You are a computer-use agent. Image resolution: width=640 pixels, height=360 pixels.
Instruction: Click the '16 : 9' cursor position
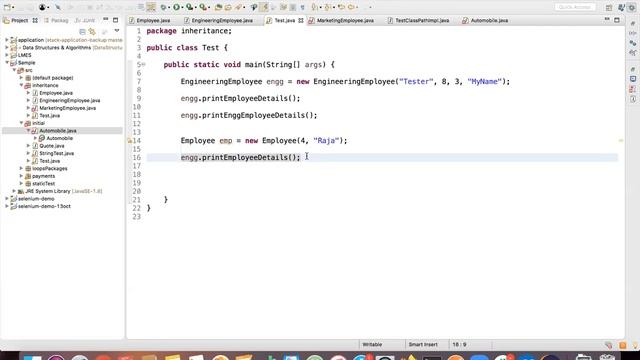(x=459, y=345)
